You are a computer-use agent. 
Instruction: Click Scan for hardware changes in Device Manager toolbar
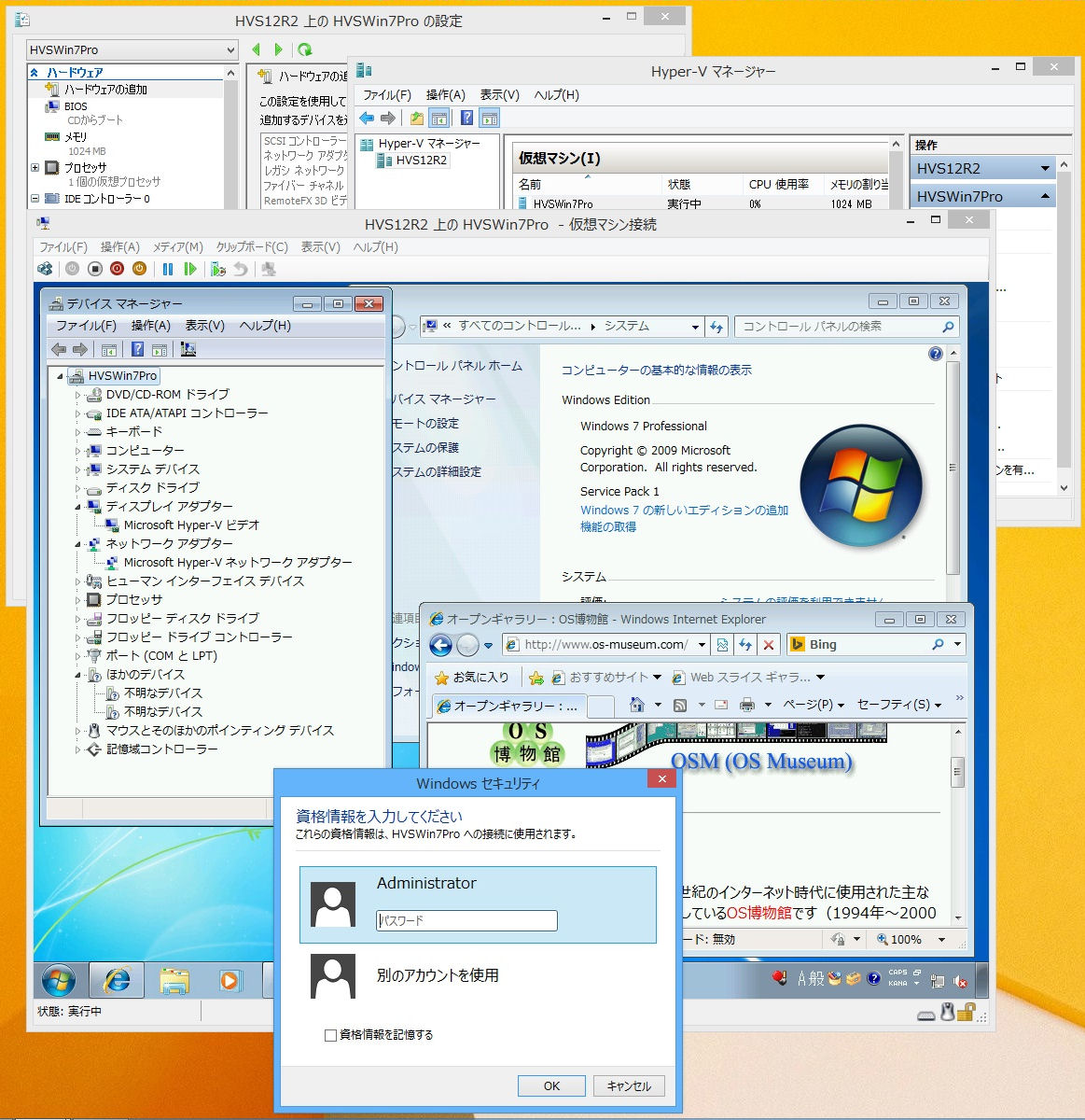(188, 349)
